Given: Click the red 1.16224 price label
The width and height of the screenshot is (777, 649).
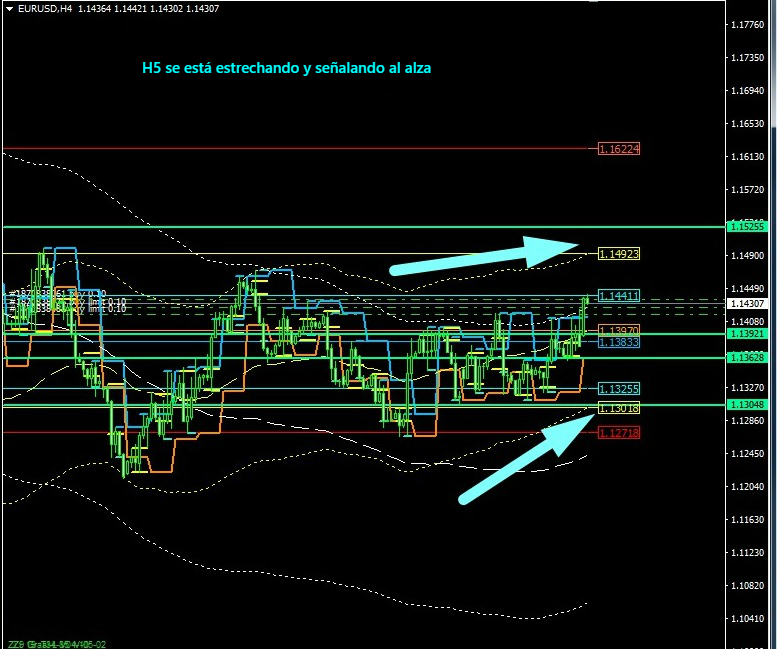Looking at the screenshot, I should coord(619,149).
